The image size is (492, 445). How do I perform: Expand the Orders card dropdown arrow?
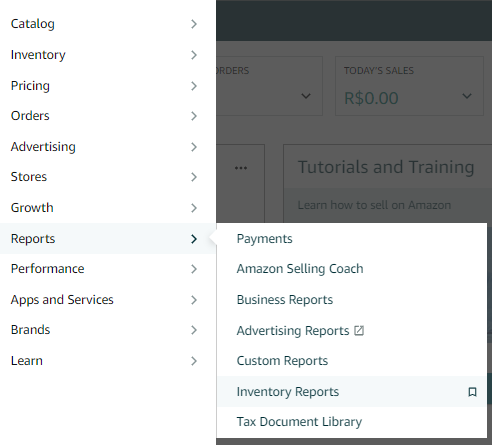point(306,96)
